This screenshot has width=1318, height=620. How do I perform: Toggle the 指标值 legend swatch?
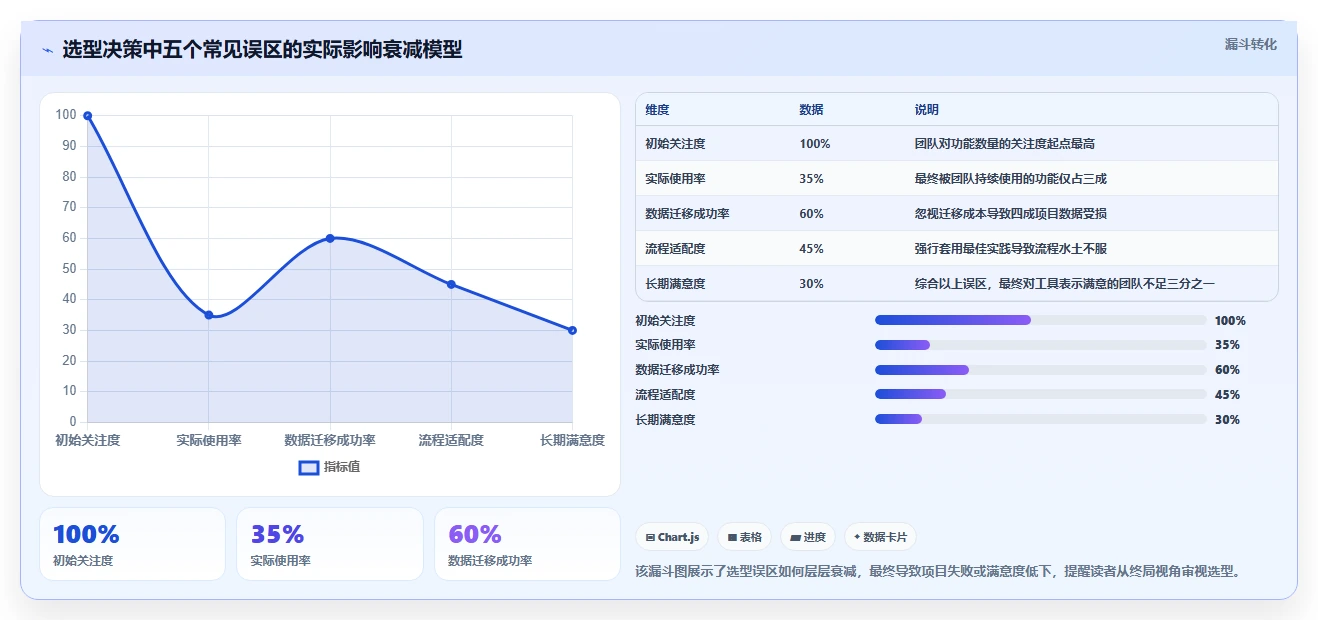pos(309,467)
